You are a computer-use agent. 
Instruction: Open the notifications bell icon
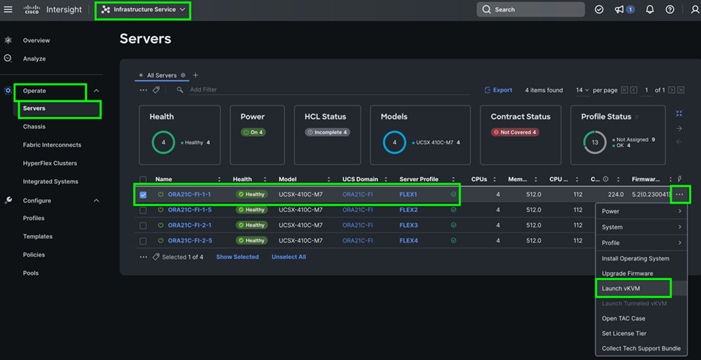(x=650, y=9)
